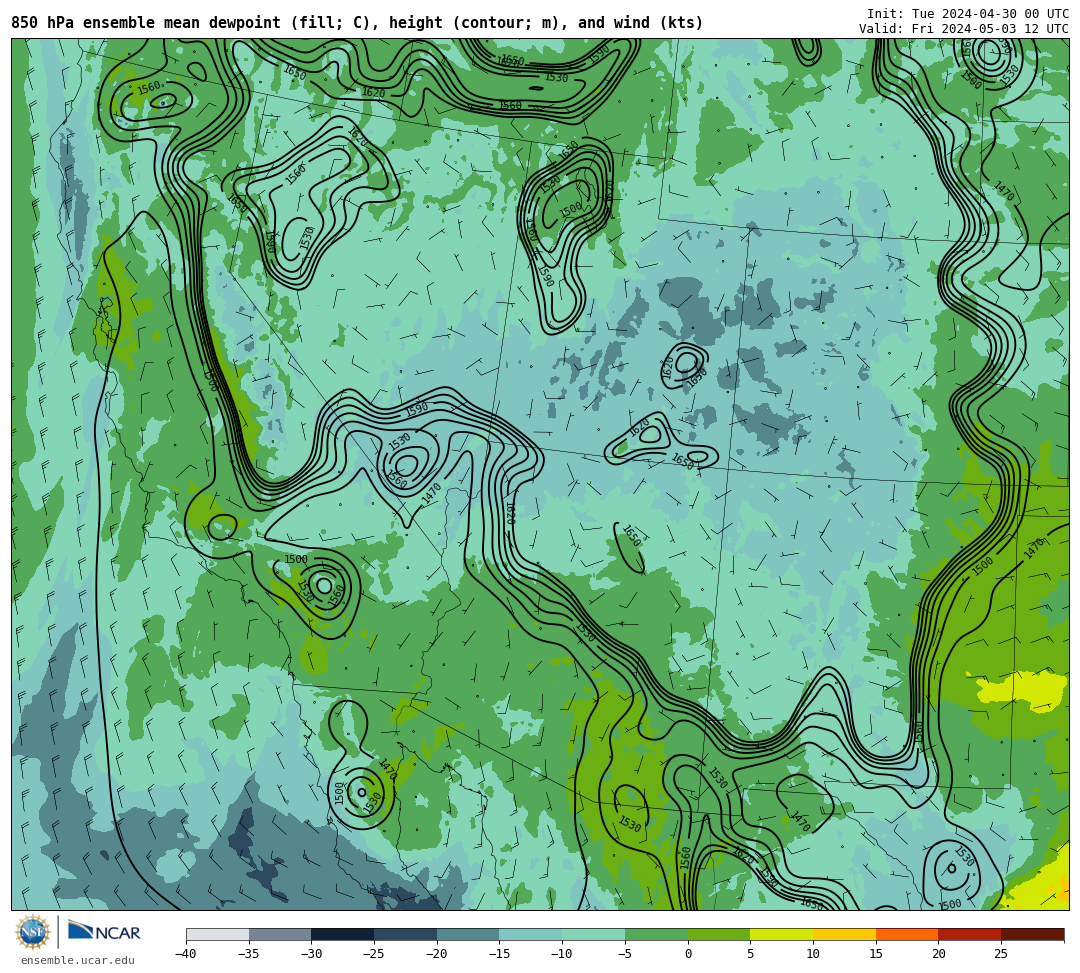Click the NSF logo
Screen dimensions: 1080x973
(x=33, y=932)
